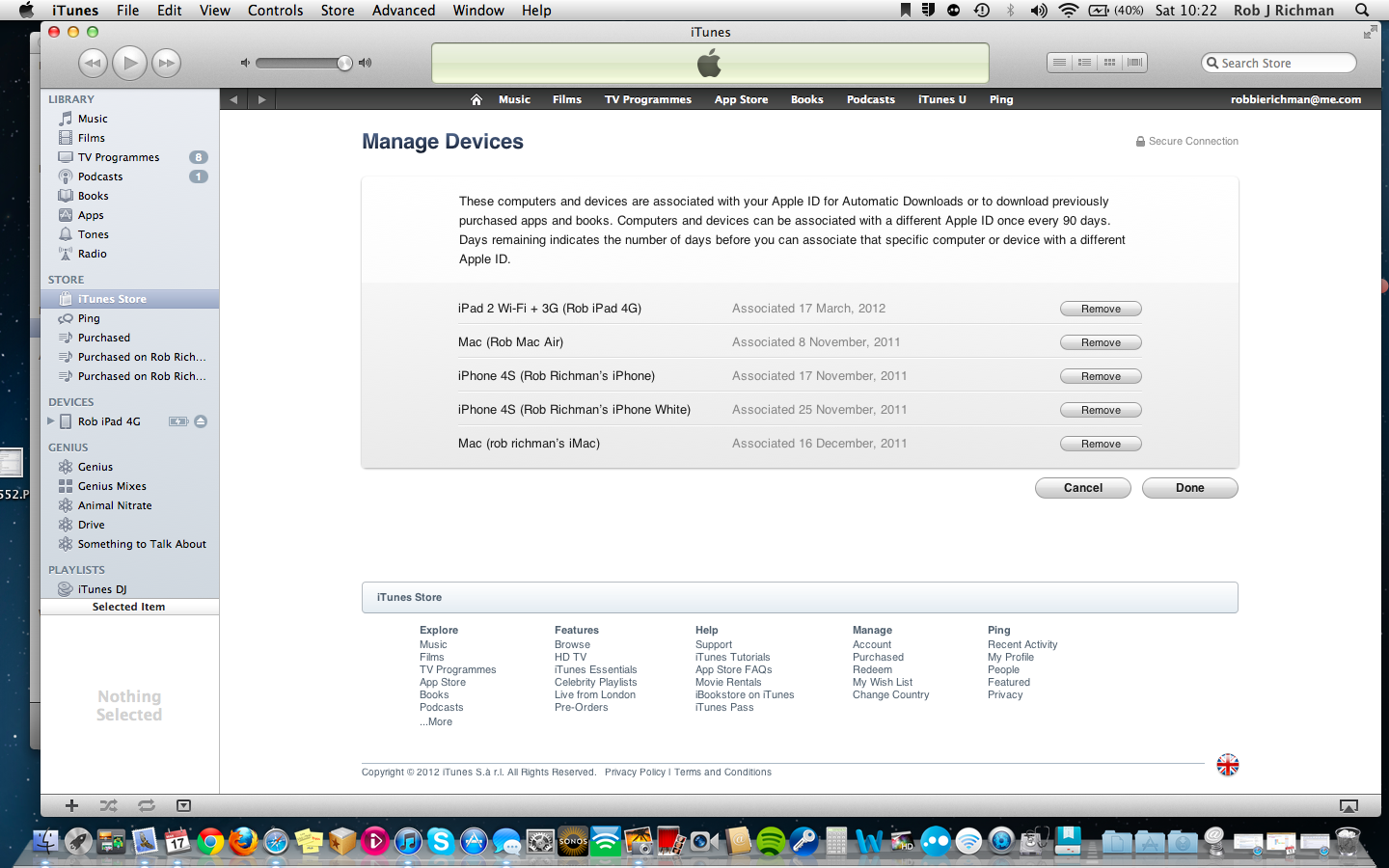
Task: Open the Podcasts store tab
Action: coord(871,99)
